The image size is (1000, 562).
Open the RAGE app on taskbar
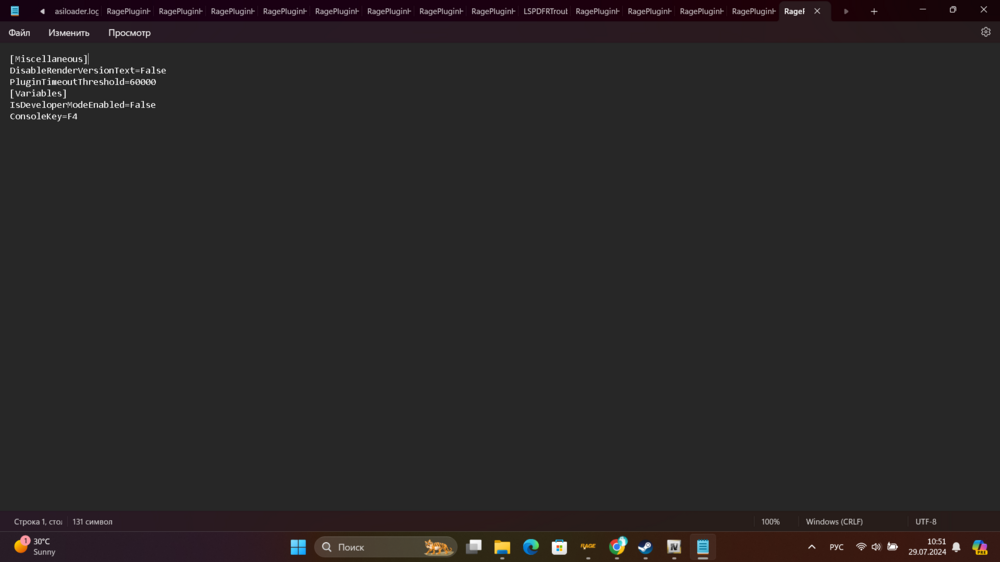click(x=588, y=547)
